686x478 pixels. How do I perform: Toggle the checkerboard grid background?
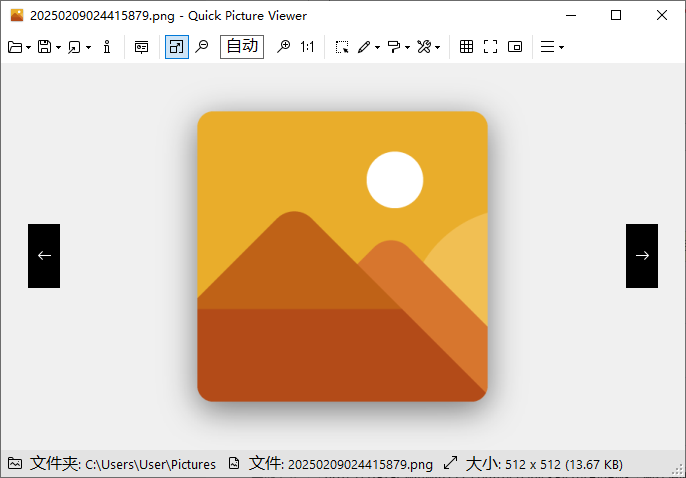(466, 47)
